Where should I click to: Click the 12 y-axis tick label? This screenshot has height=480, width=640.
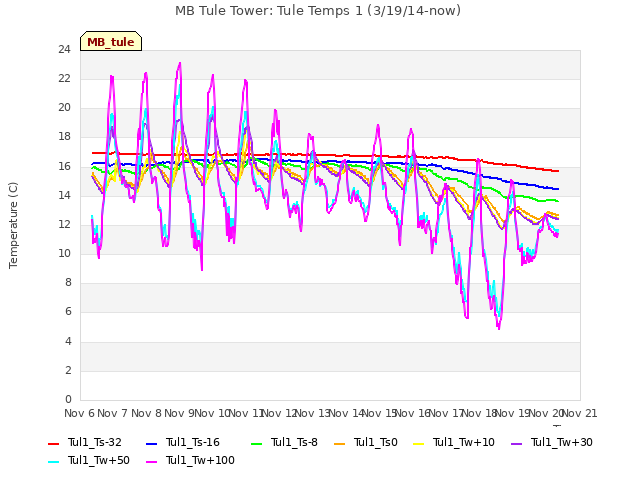click(64, 224)
